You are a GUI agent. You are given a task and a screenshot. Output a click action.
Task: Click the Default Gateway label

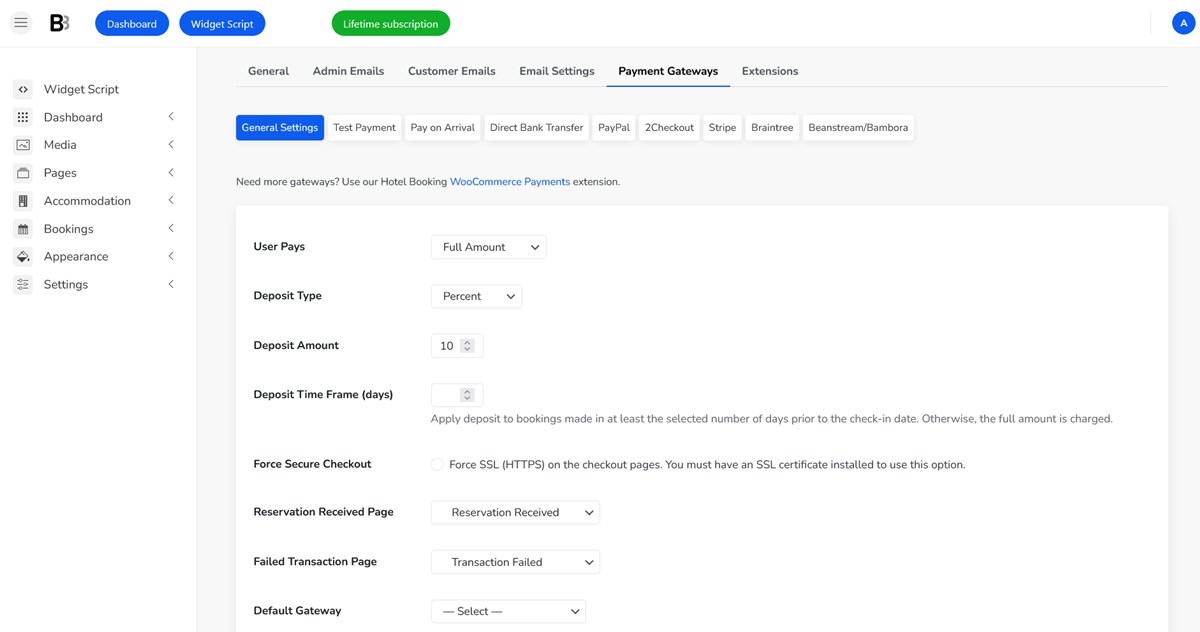297,611
